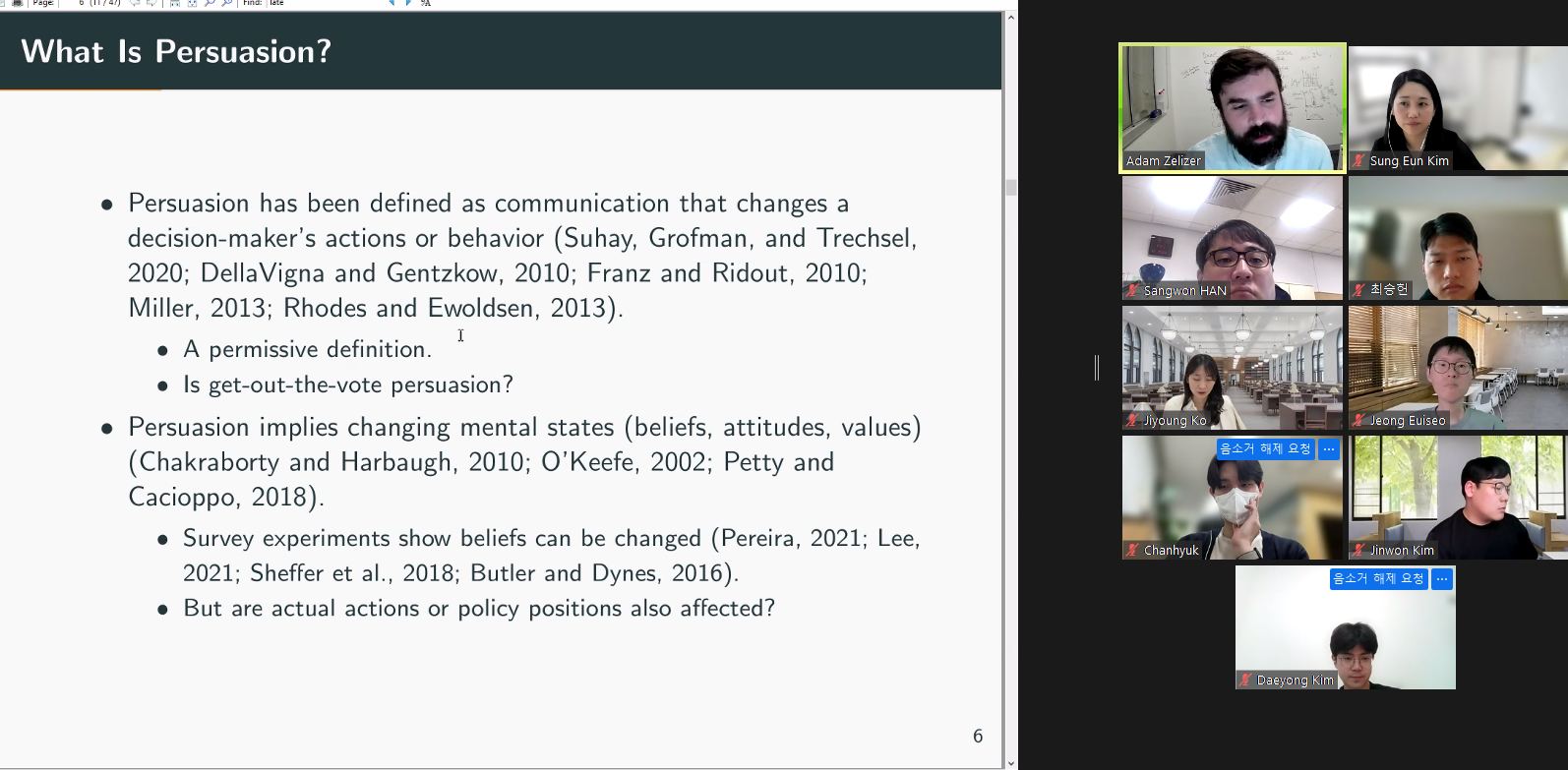Request unmute on Daeyong Kim's video tile
The width and height of the screenshot is (1568, 770).
[1378, 578]
